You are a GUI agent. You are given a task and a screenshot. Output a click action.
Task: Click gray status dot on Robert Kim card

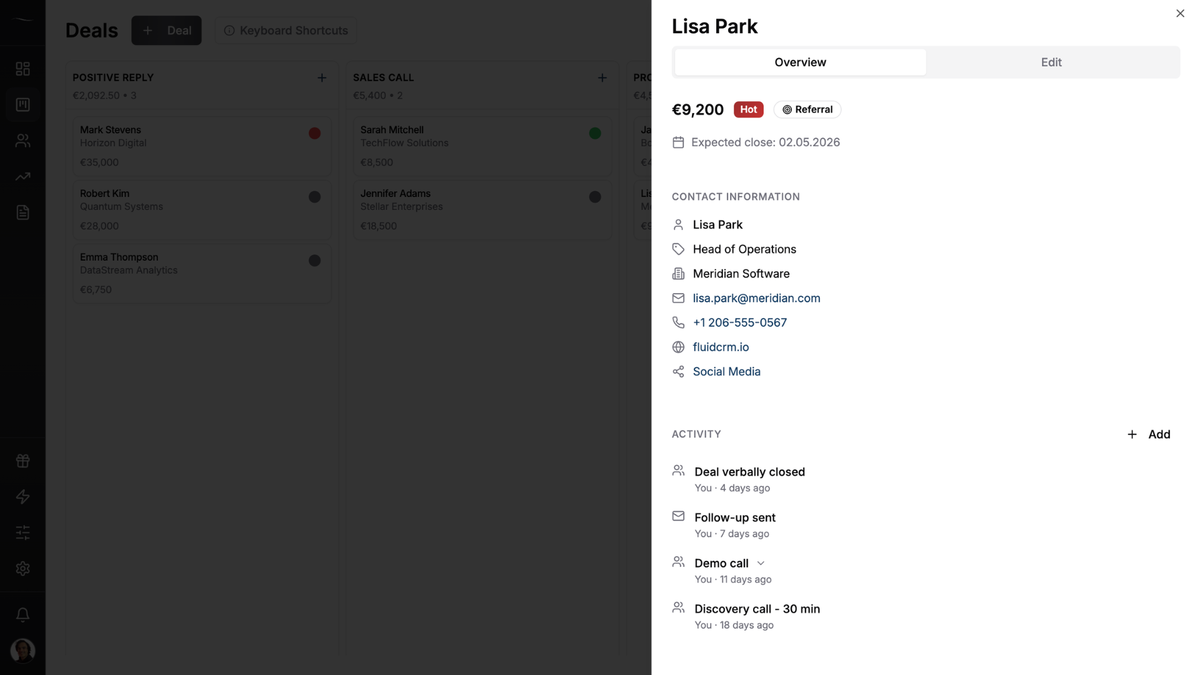pos(314,197)
